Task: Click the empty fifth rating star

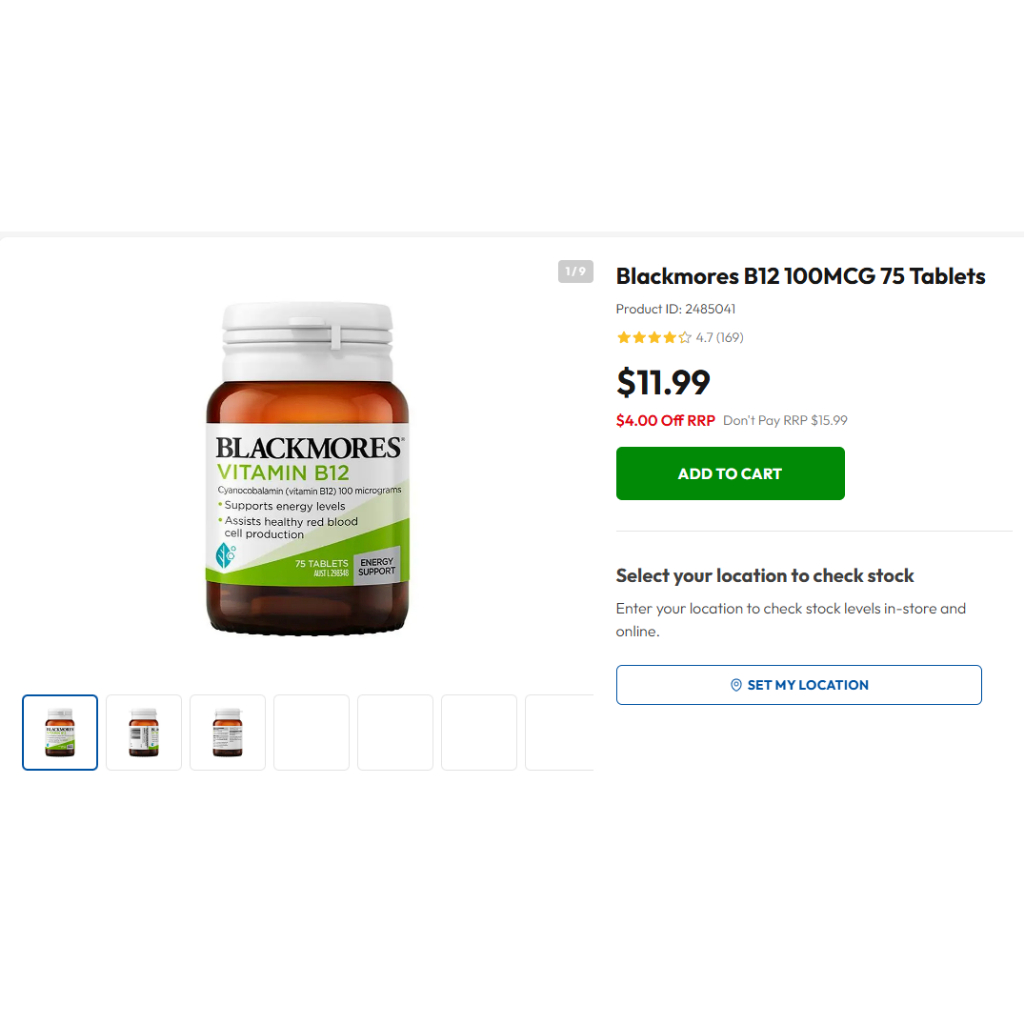Action: tap(684, 337)
